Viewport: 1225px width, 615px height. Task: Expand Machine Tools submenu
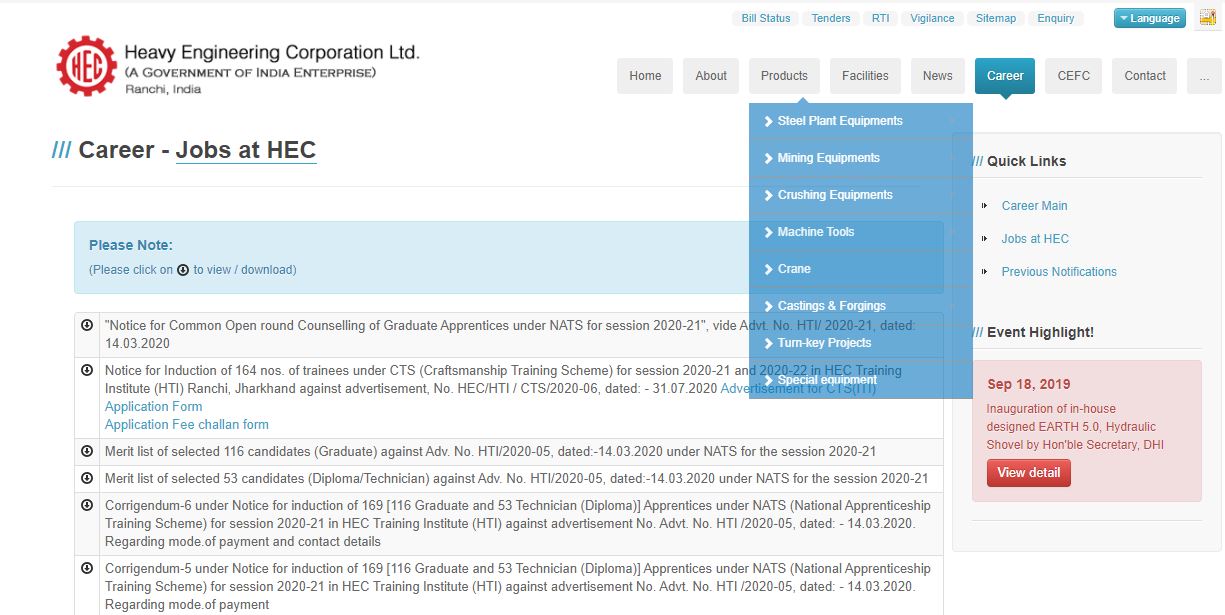click(x=861, y=232)
